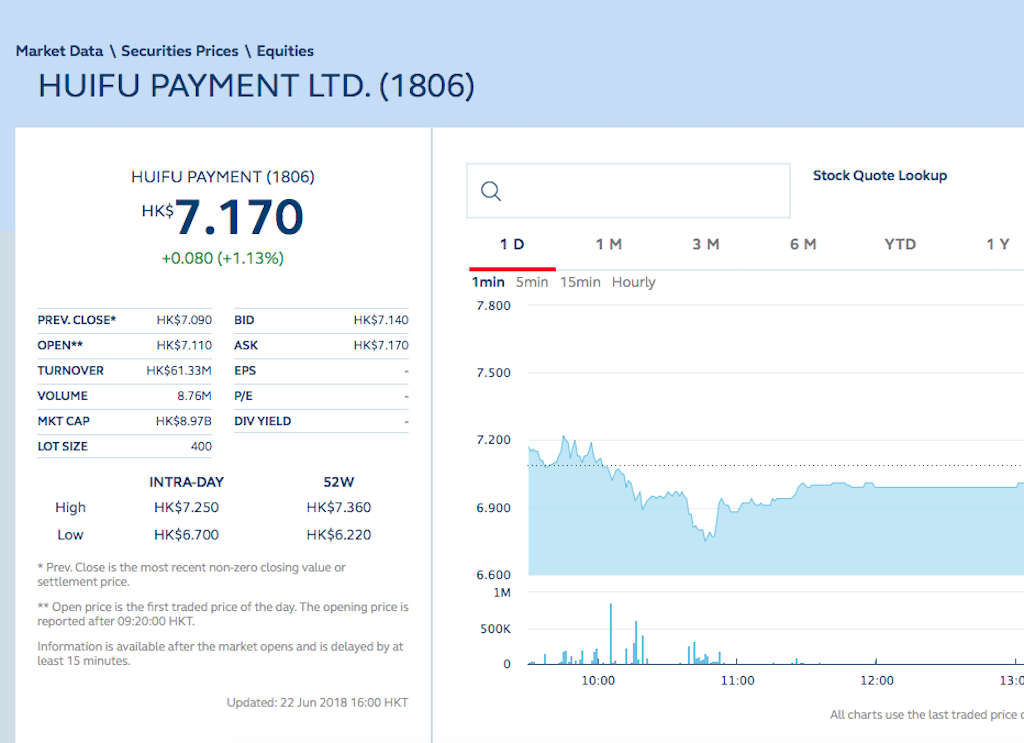
Task: Click the HUIFU PAYMENT LTD. (1806) page heading
Action: [256, 87]
